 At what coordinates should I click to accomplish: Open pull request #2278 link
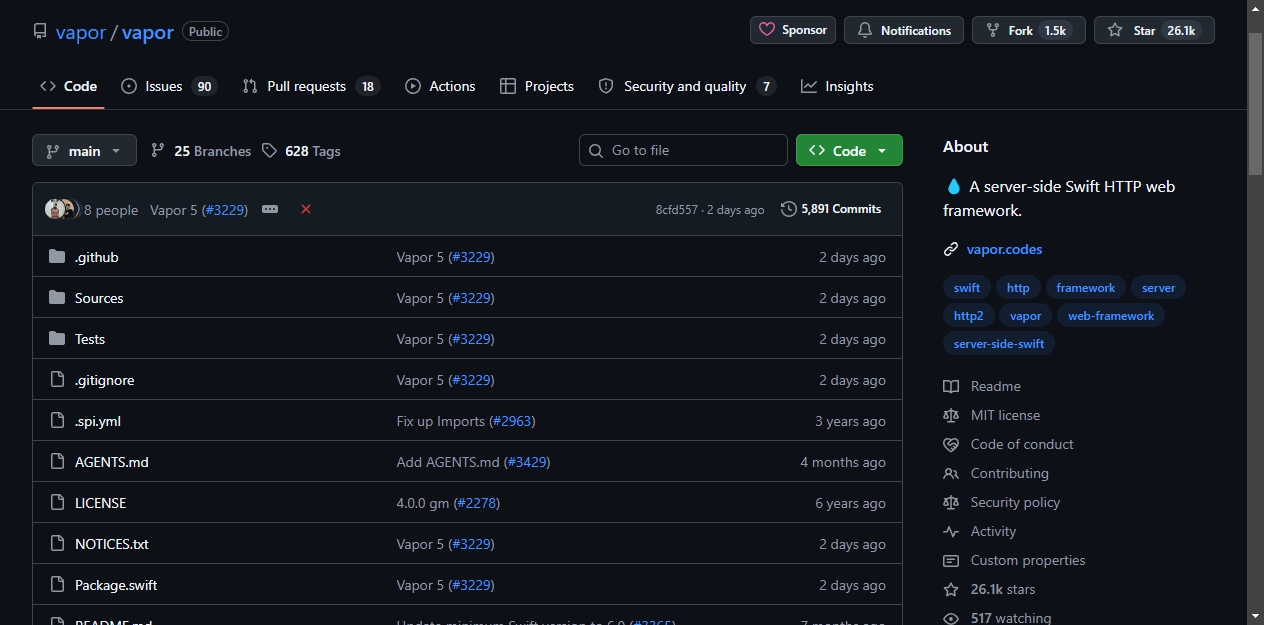(x=477, y=503)
